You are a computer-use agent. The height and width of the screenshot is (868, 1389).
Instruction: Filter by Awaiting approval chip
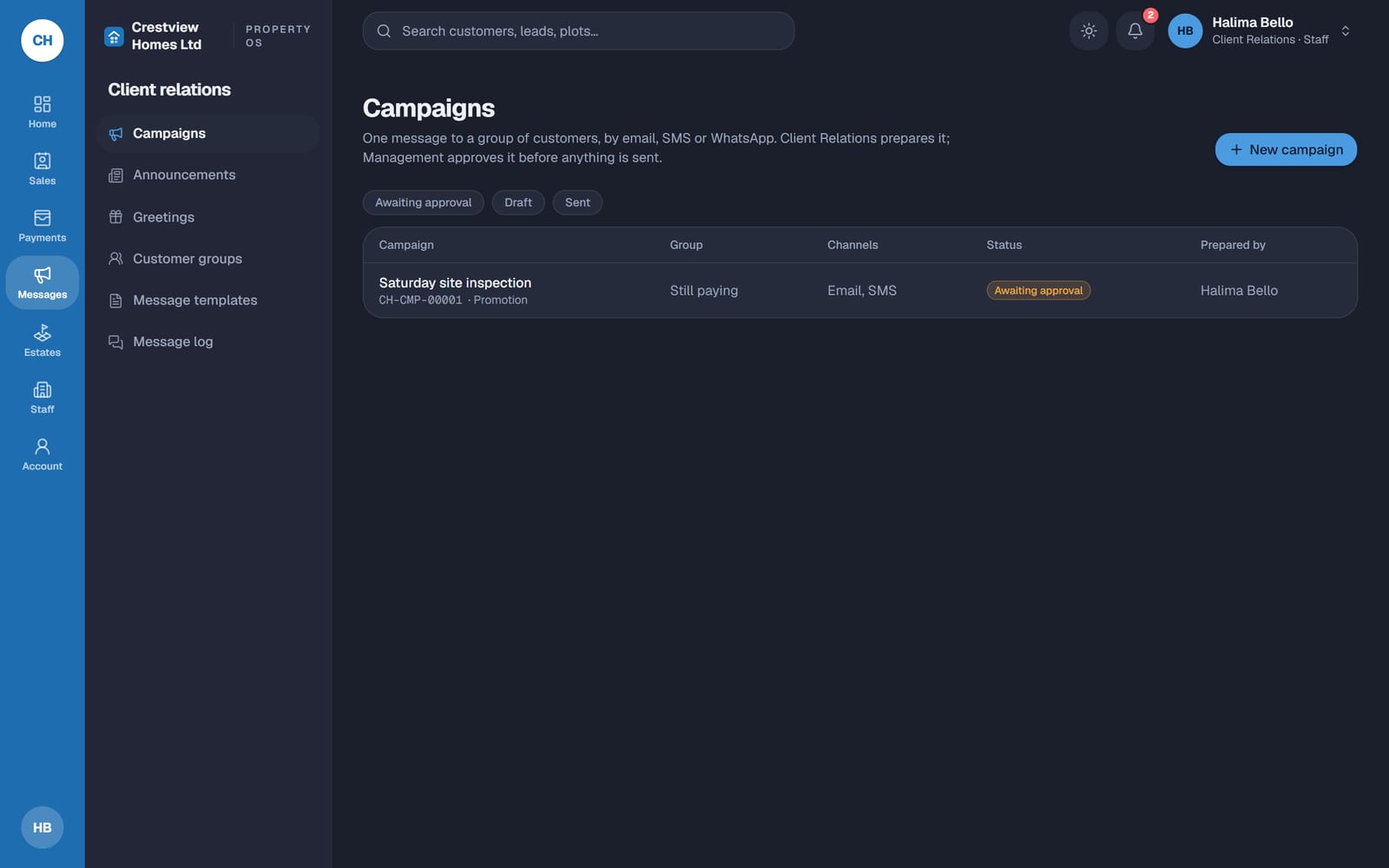click(423, 202)
